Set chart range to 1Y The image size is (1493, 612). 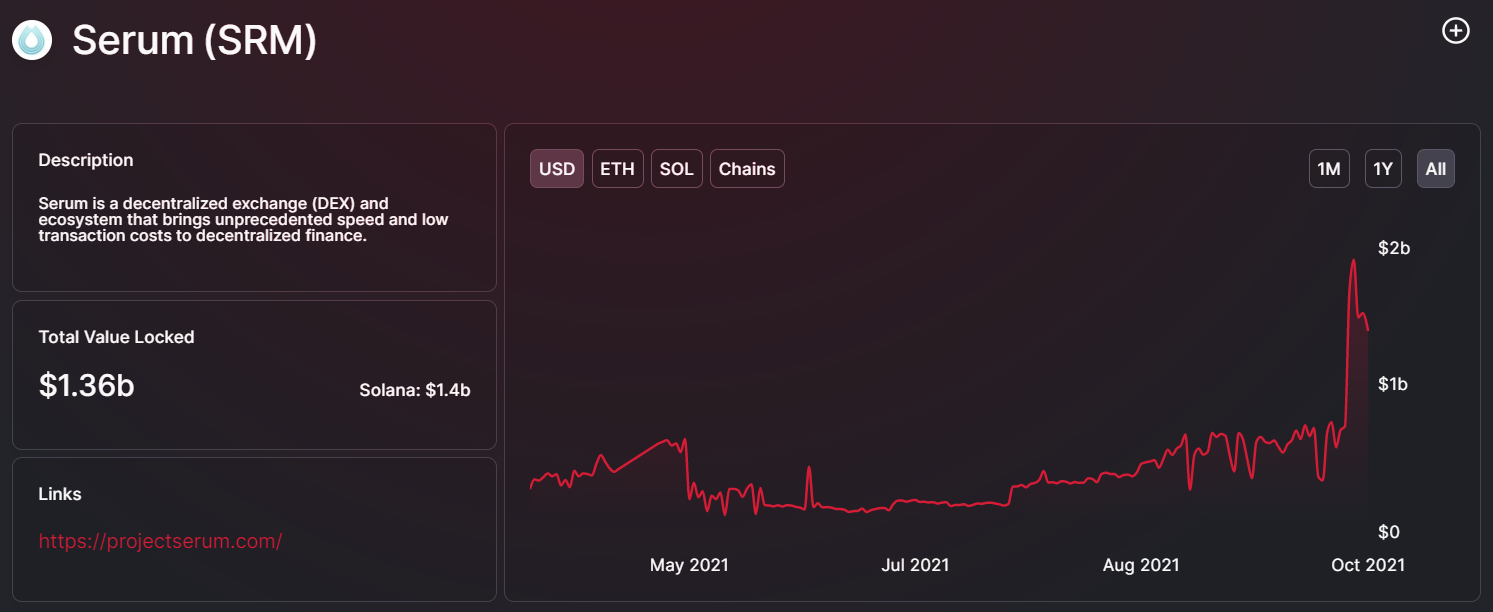(x=1383, y=169)
